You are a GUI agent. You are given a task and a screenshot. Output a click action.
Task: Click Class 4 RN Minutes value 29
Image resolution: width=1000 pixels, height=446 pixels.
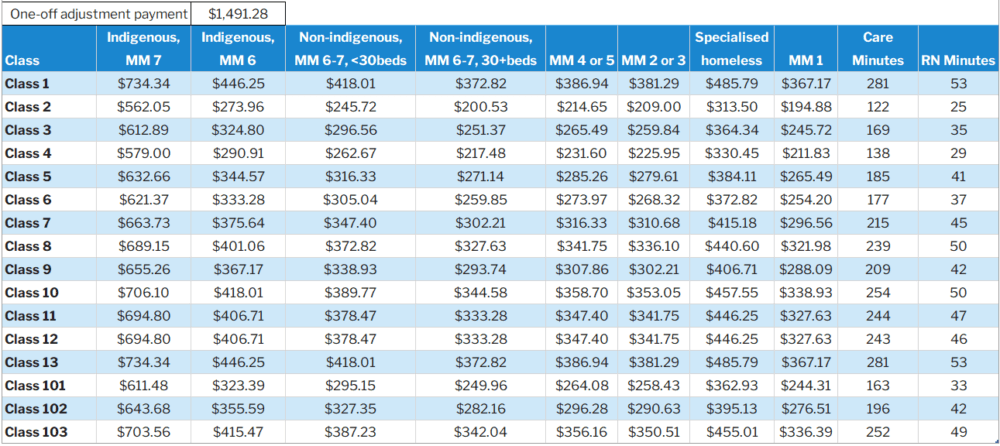click(956, 153)
